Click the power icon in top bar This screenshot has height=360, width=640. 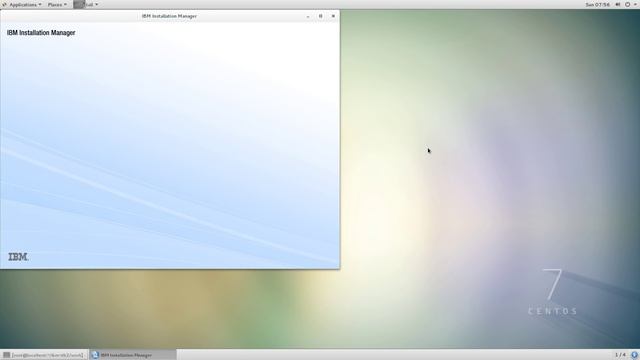click(627, 4)
